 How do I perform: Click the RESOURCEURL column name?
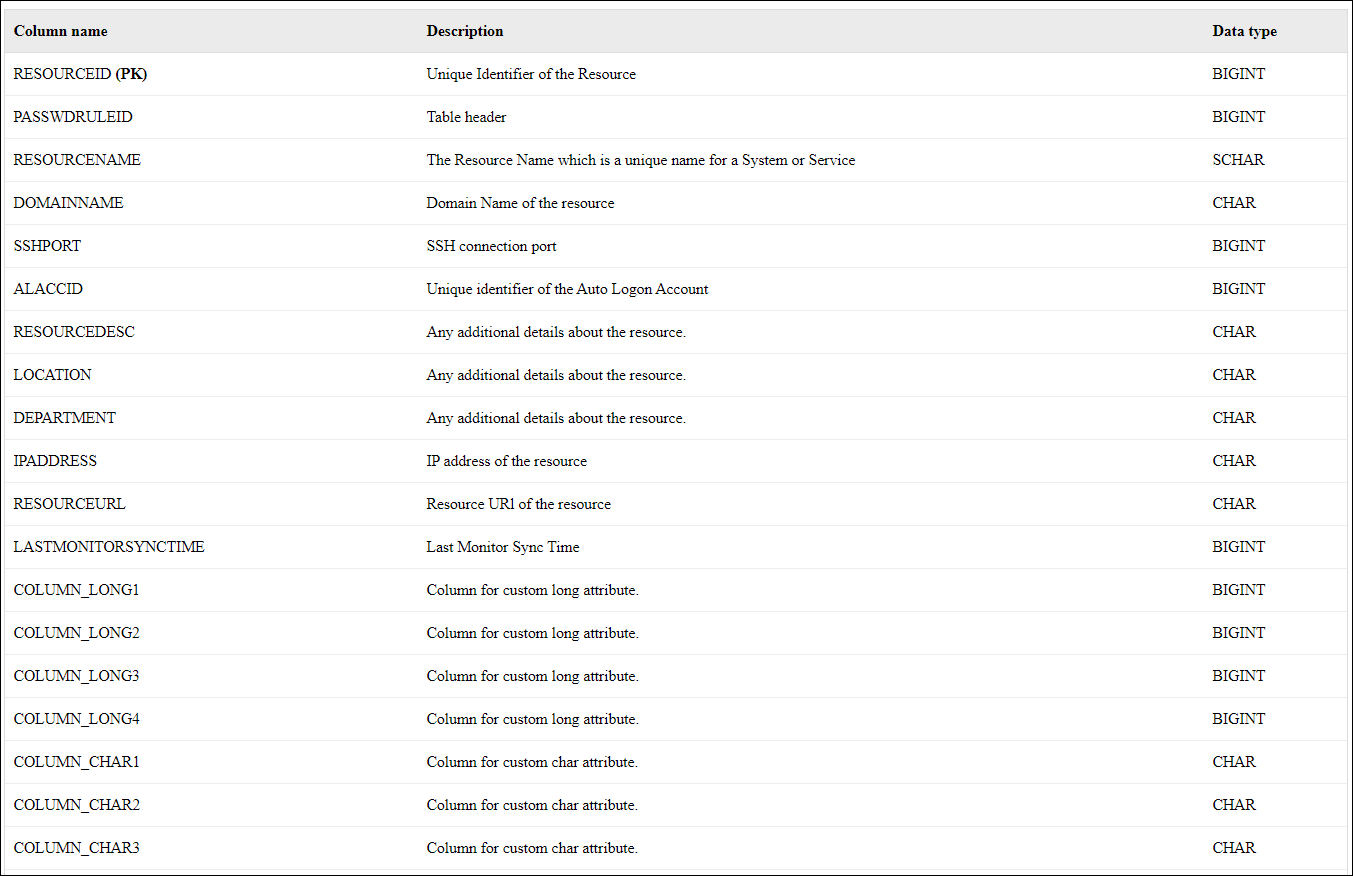(x=70, y=504)
